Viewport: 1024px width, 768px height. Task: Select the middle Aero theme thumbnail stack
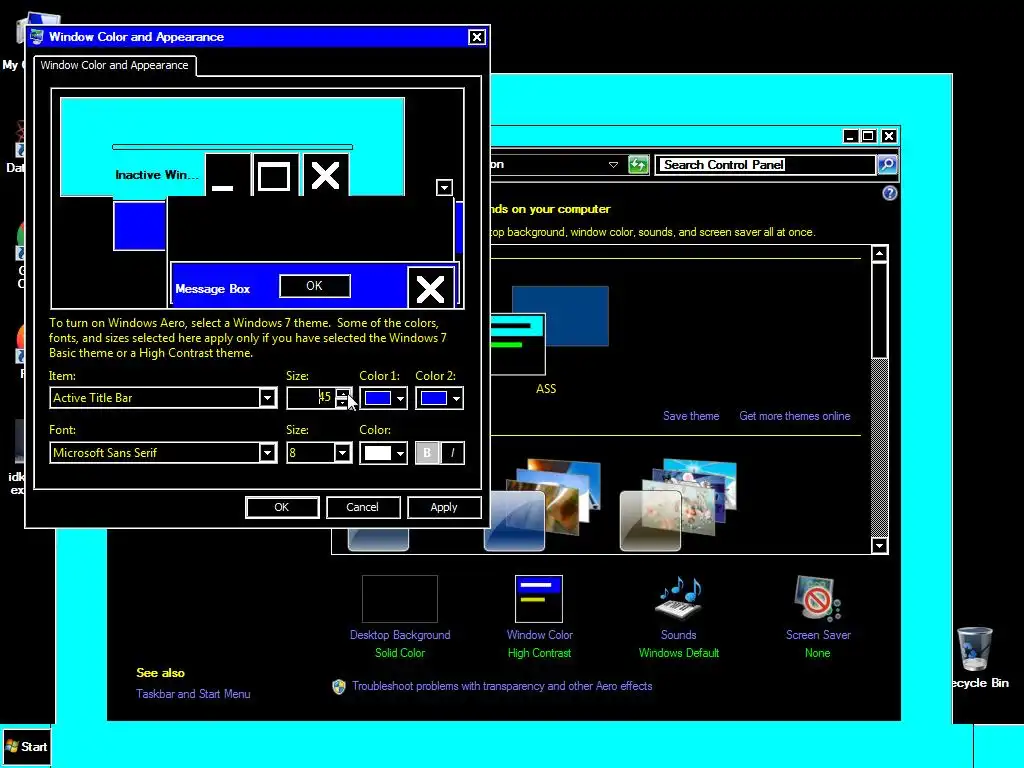pyautogui.click(x=542, y=504)
